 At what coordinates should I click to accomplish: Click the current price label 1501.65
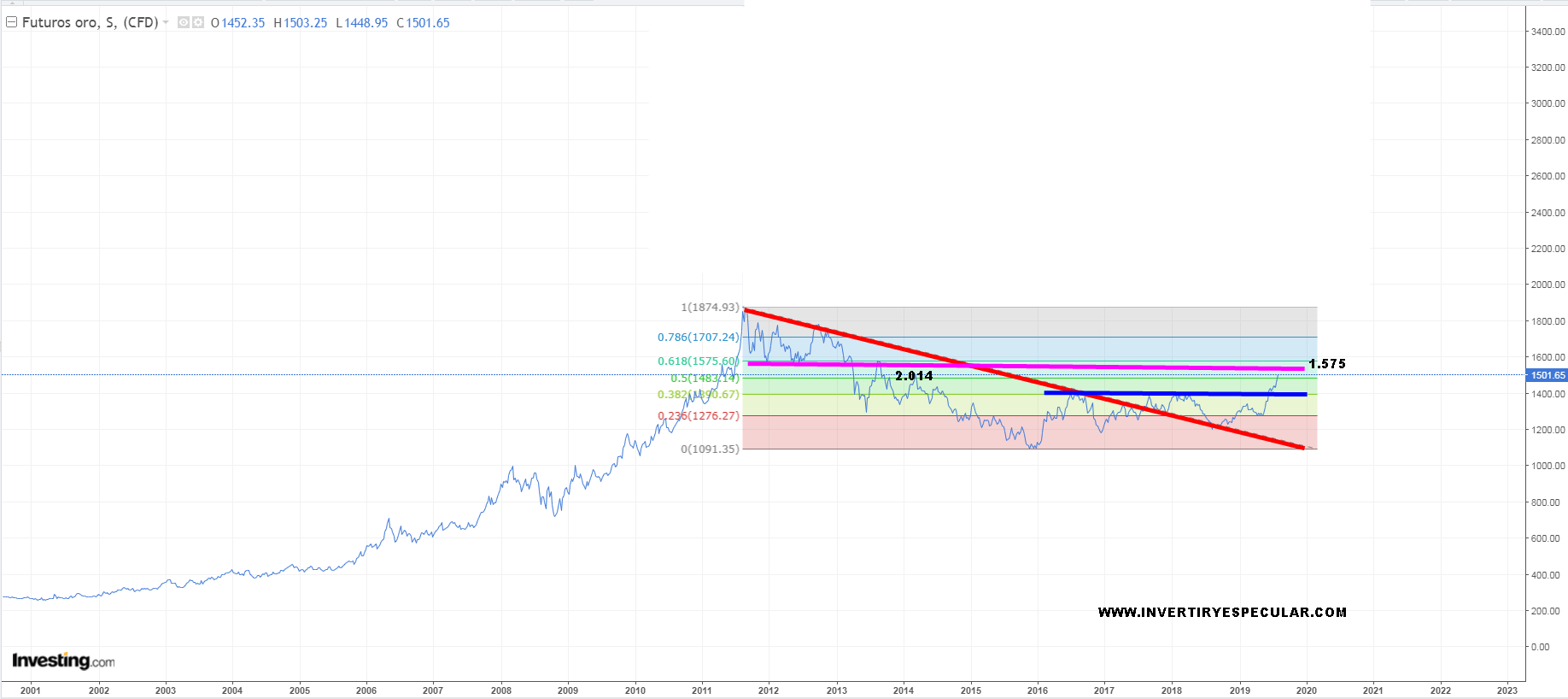1547,375
